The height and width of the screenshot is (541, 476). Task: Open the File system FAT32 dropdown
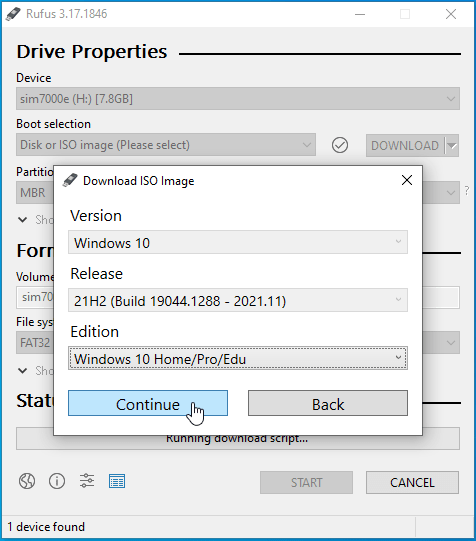coord(35,343)
